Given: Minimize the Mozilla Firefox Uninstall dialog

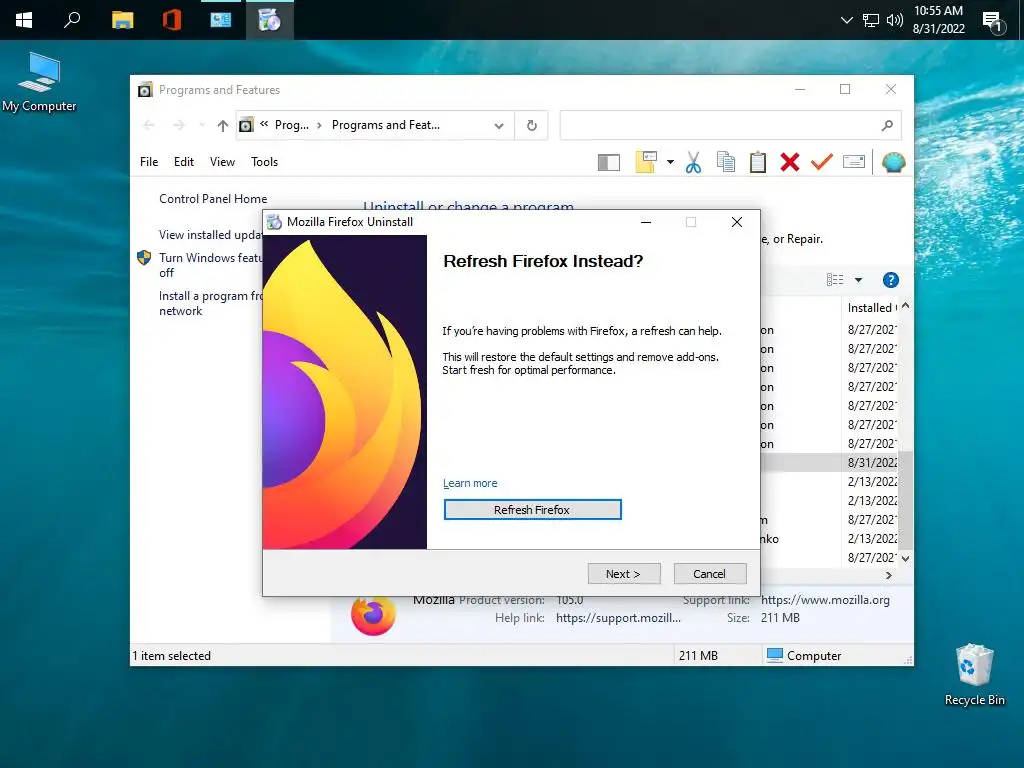Looking at the screenshot, I should [x=646, y=222].
